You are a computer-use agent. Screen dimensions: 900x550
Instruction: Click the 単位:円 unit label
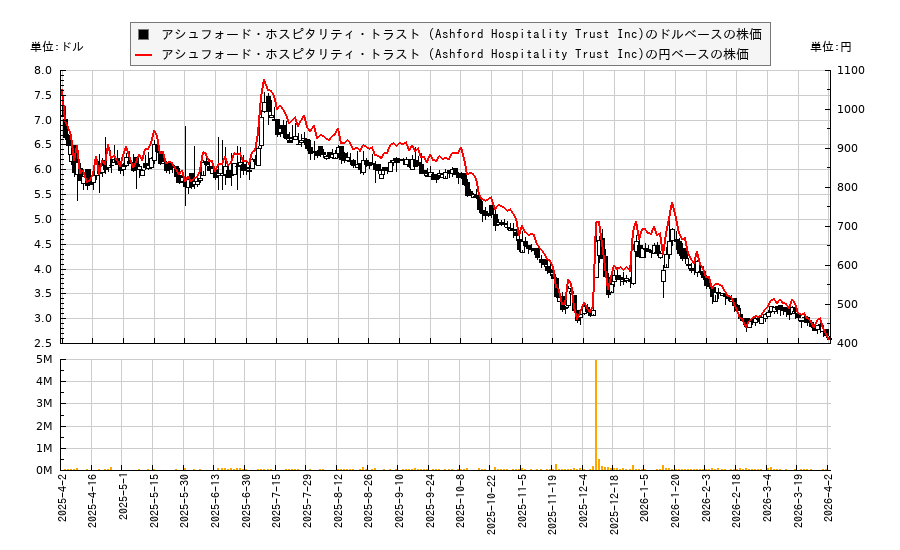(x=830, y=47)
